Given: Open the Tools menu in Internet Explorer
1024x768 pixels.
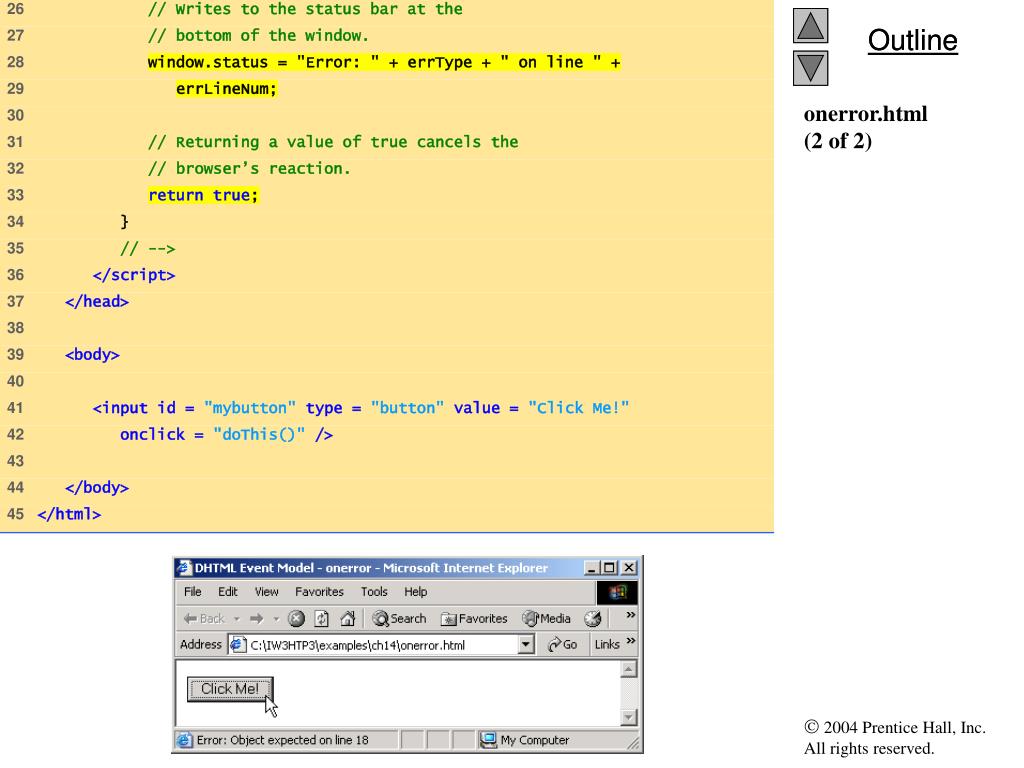Looking at the screenshot, I should (x=374, y=592).
